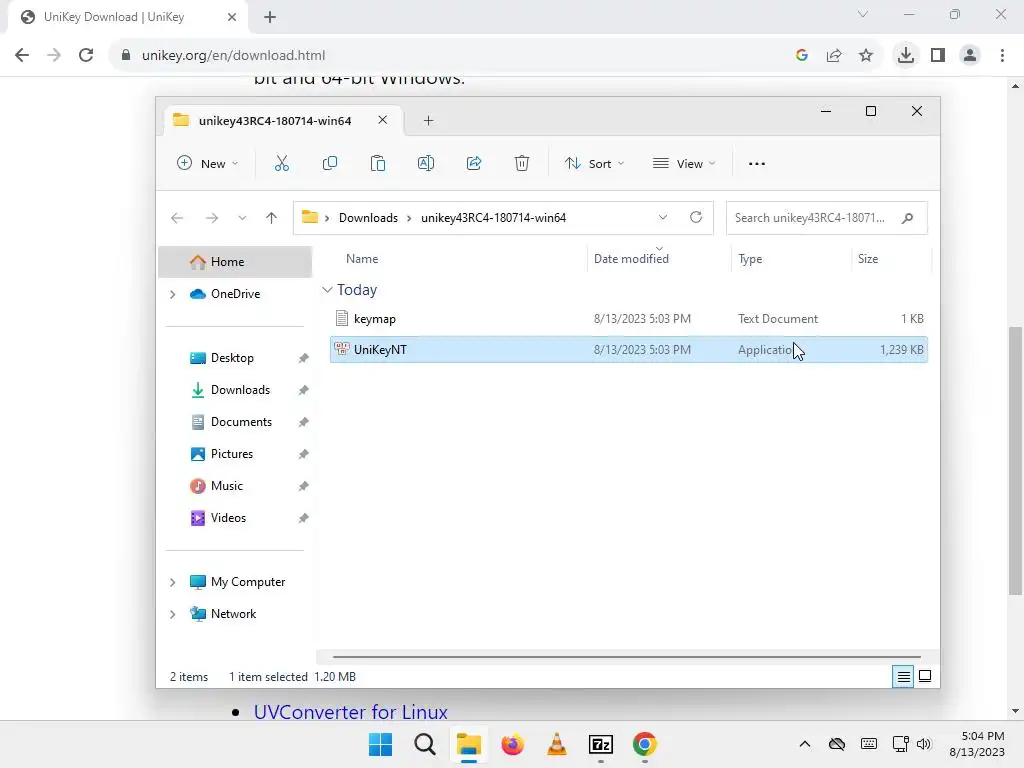
Task: Switch to large thumbnails view icon
Action: (x=925, y=677)
